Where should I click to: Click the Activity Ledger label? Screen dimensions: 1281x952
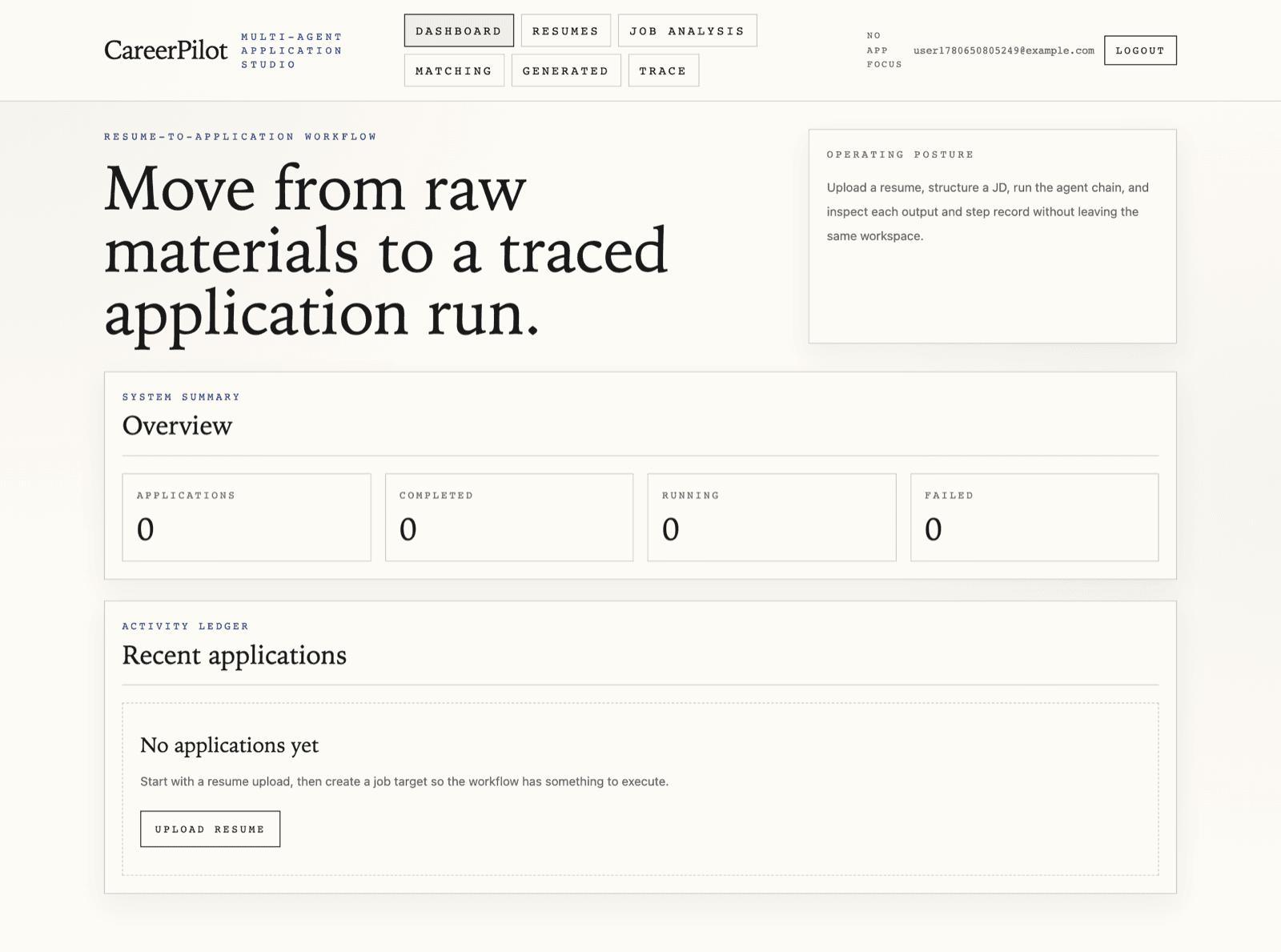(185, 626)
